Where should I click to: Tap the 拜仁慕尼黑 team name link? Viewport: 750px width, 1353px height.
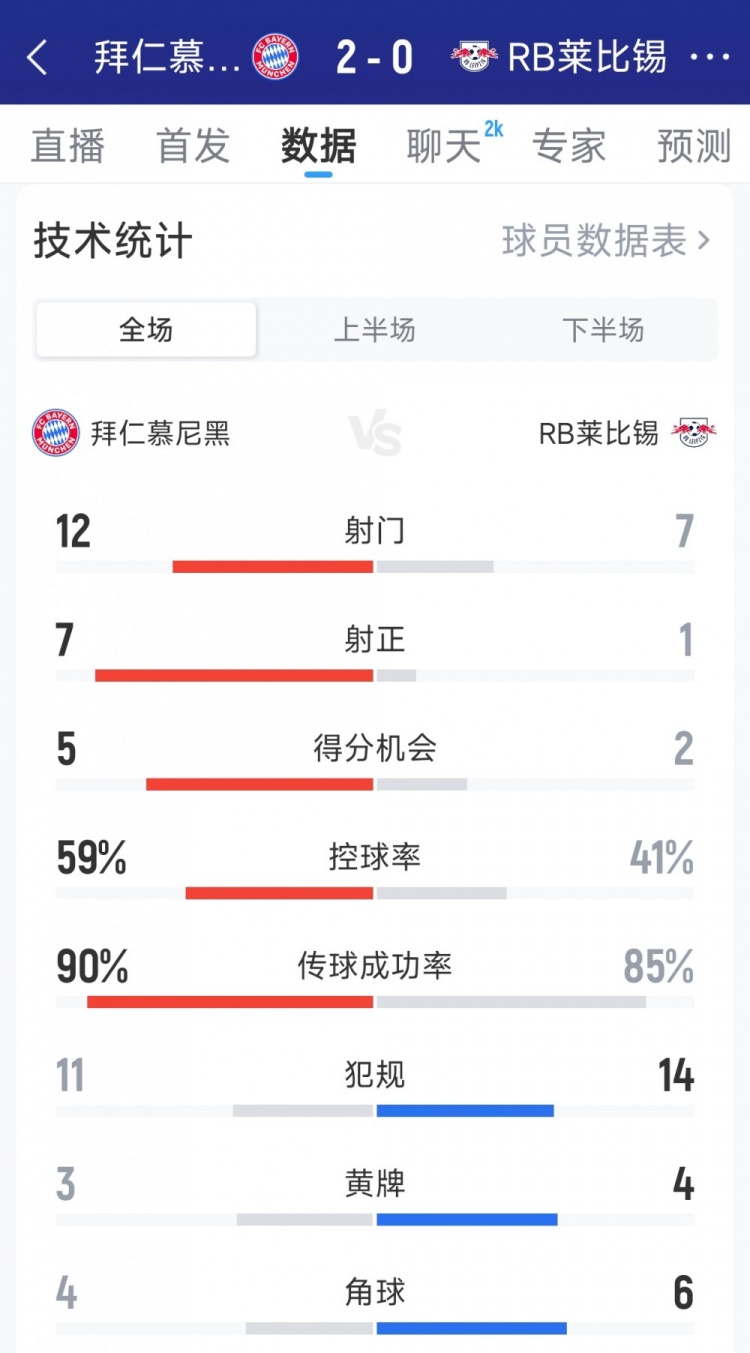[160, 433]
